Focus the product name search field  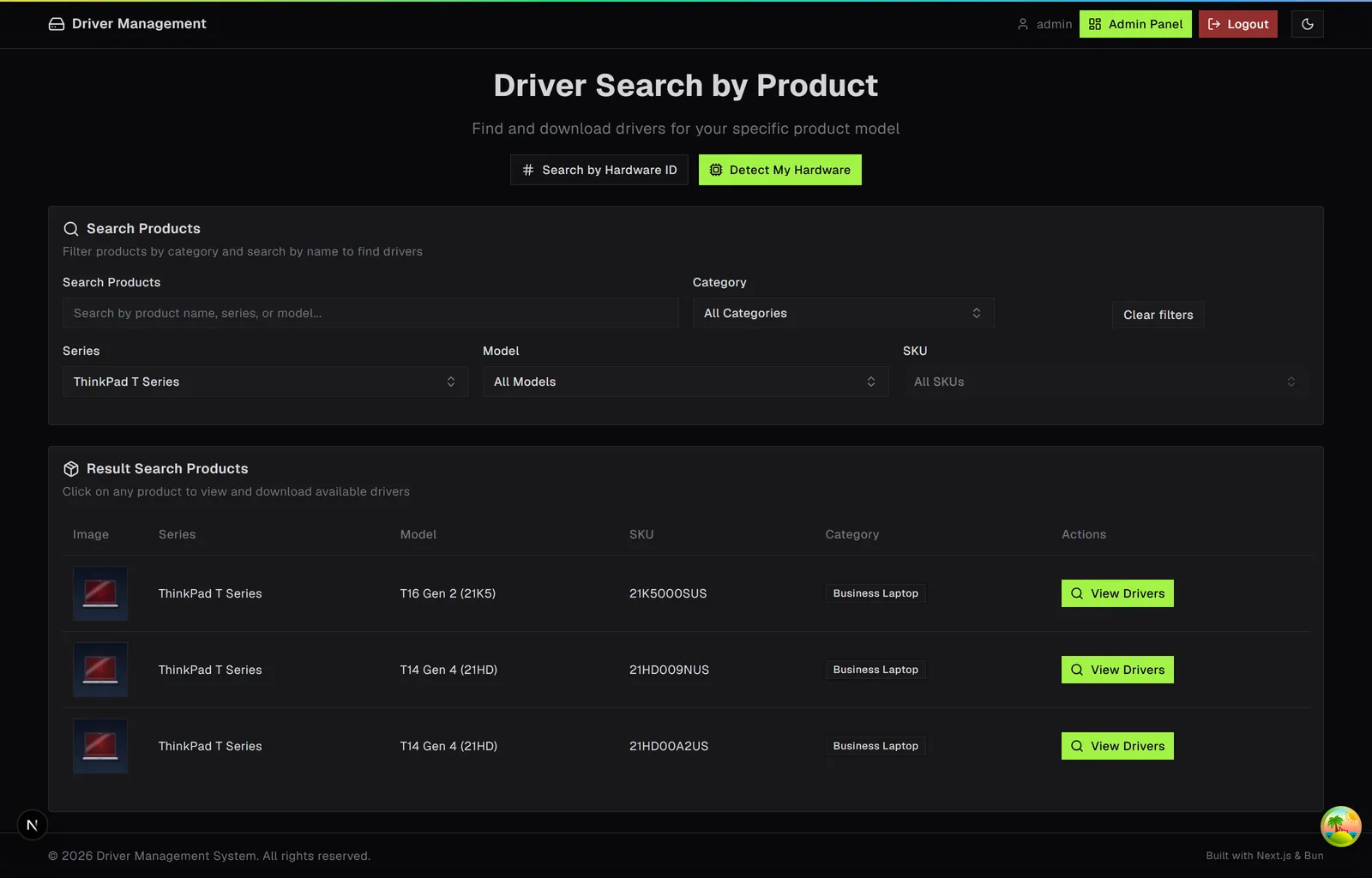[370, 313]
